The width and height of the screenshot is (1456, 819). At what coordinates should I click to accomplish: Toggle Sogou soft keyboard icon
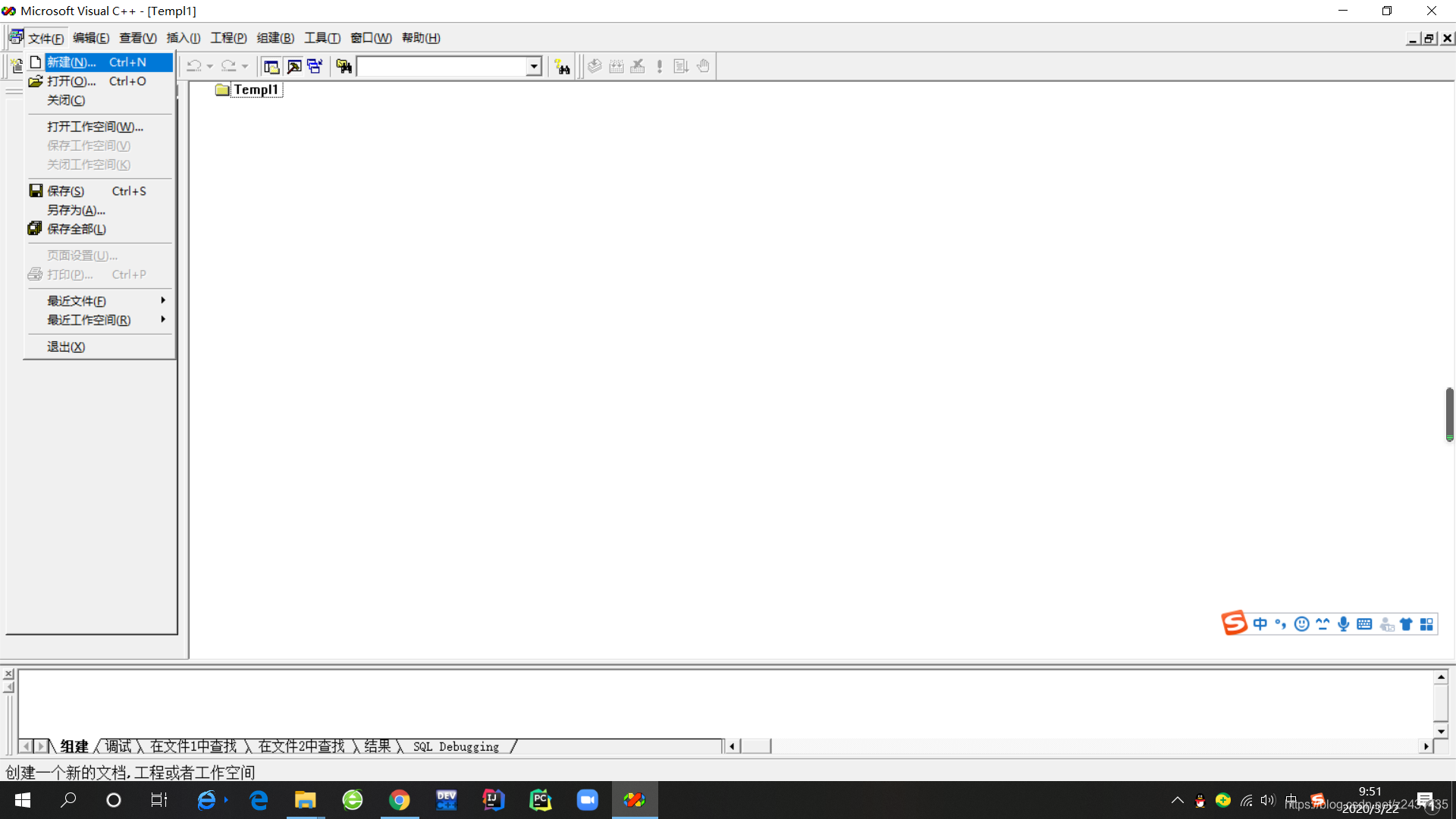tap(1364, 624)
